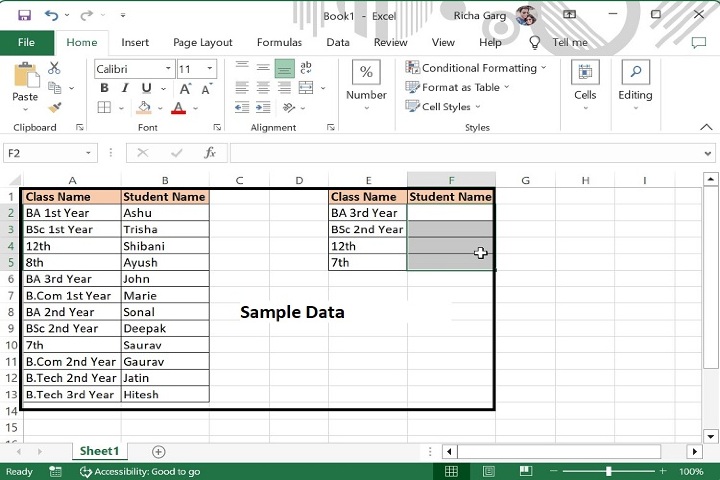720x480 pixels.
Task: Open the Cells group button
Action: 585,72
